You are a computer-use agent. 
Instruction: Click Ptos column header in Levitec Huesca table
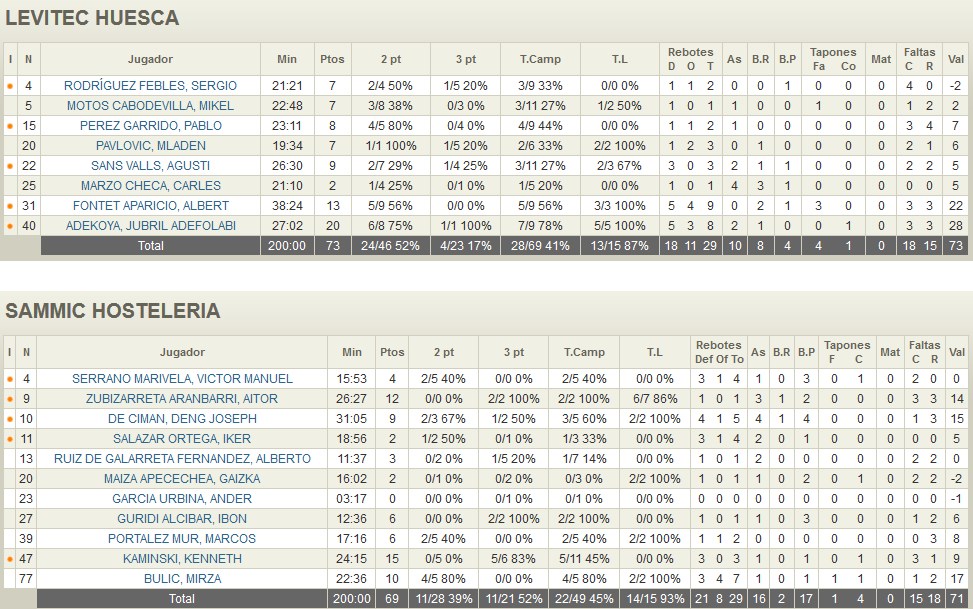click(330, 59)
